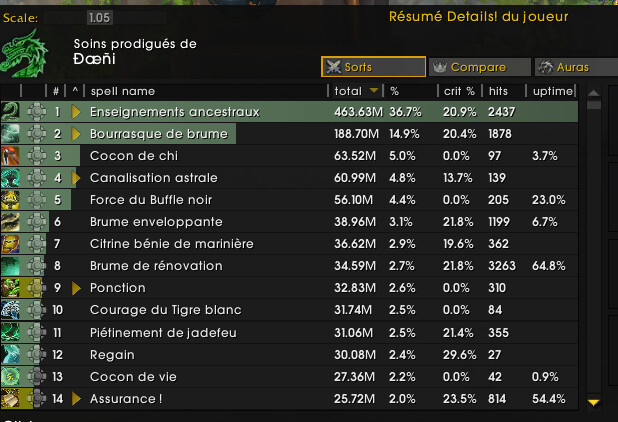Expand the Bourrasque de brume spell details
The height and width of the screenshot is (422, 618).
tap(76, 134)
